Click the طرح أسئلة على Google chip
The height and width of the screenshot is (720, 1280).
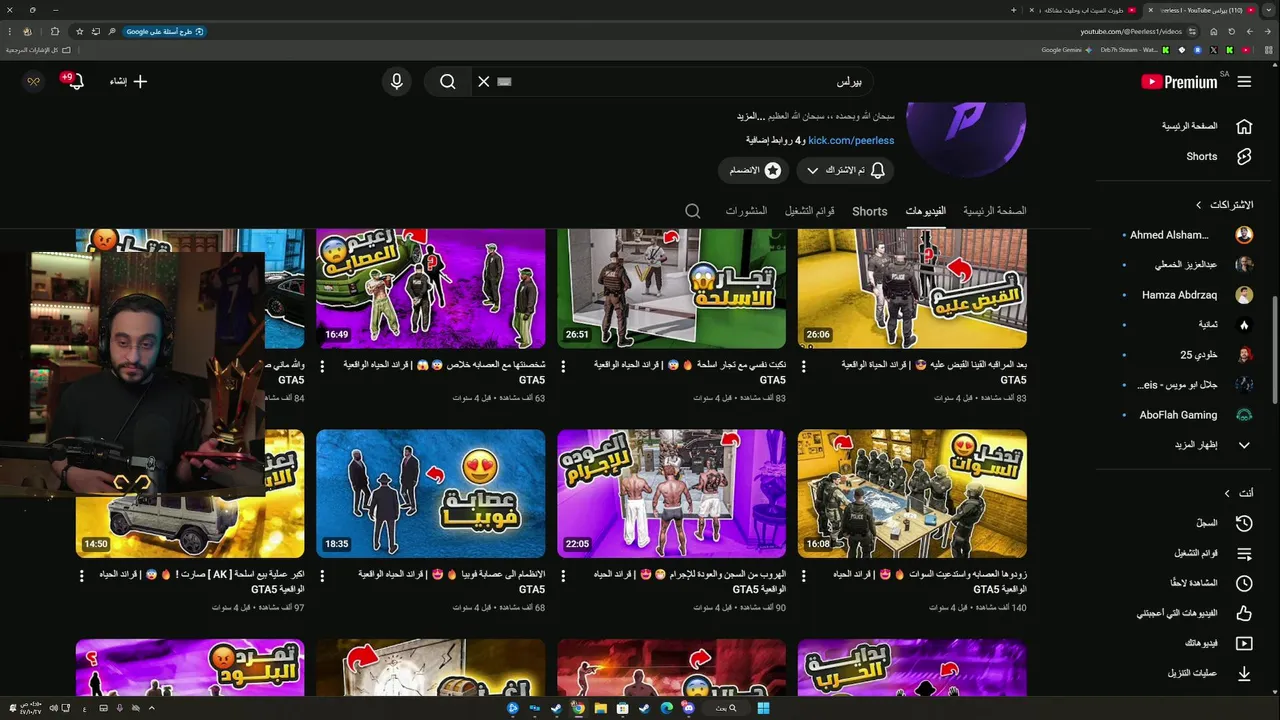click(165, 32)
